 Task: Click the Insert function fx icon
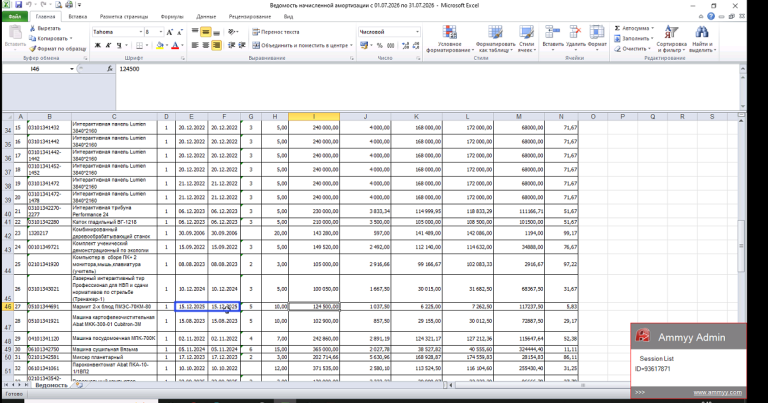click(x=110, y=69)
